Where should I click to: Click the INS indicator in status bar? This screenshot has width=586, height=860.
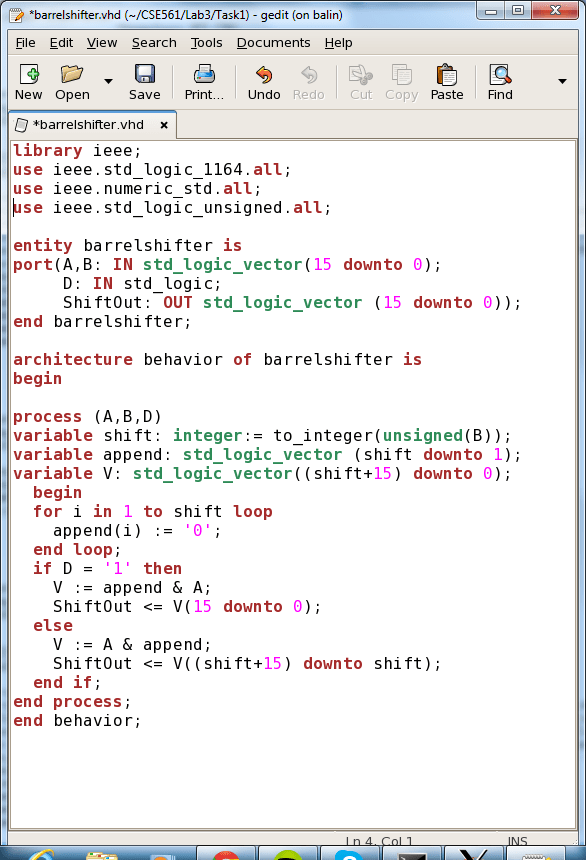[517, 841]
